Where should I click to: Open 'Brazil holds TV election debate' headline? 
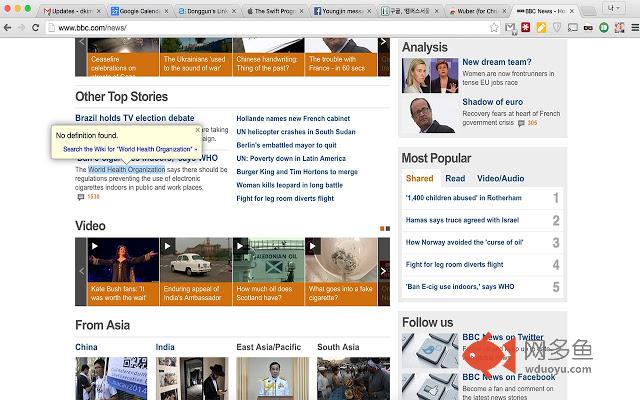[135, 118]
